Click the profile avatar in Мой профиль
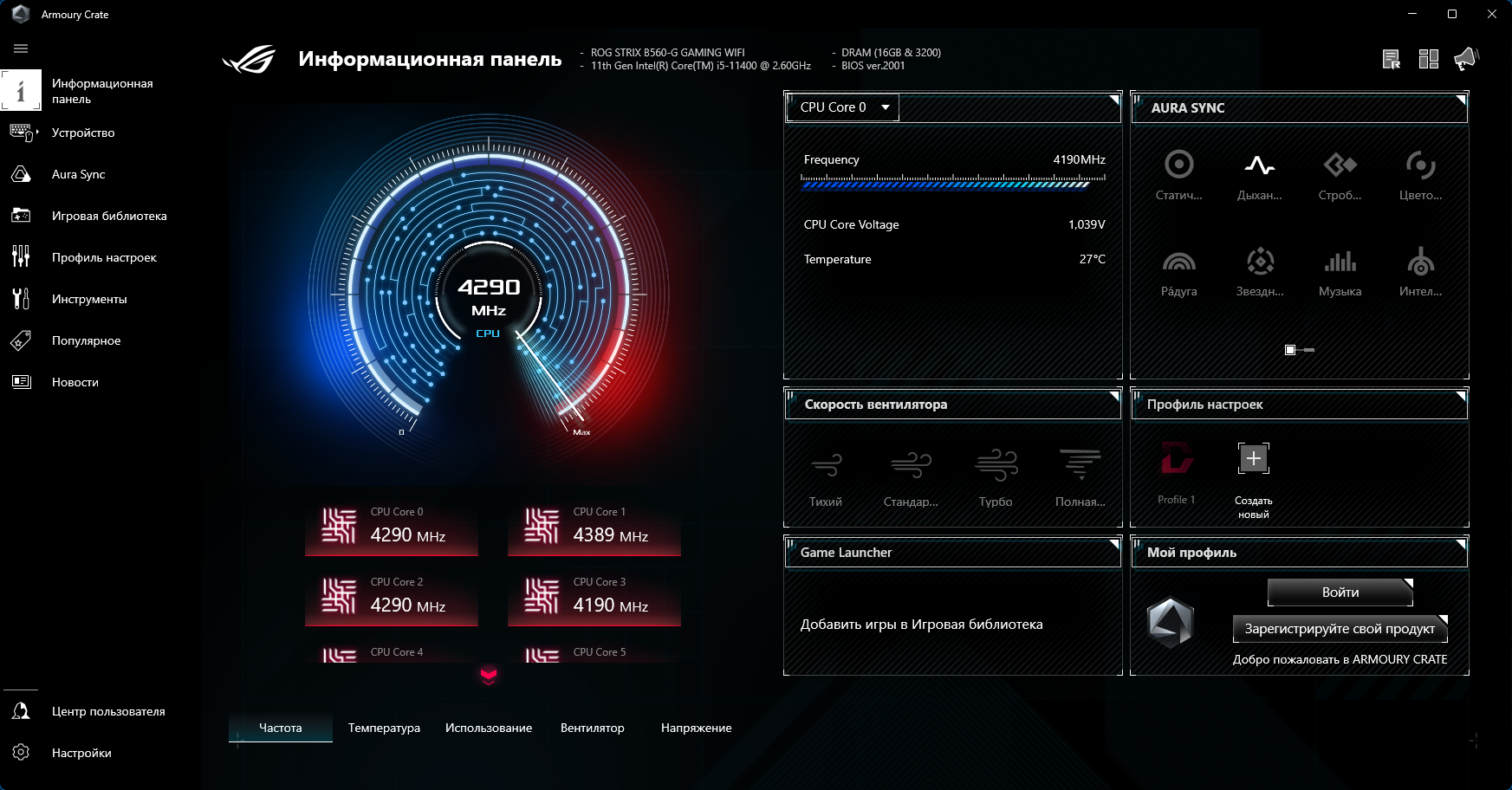 [x=1171, y=623]
